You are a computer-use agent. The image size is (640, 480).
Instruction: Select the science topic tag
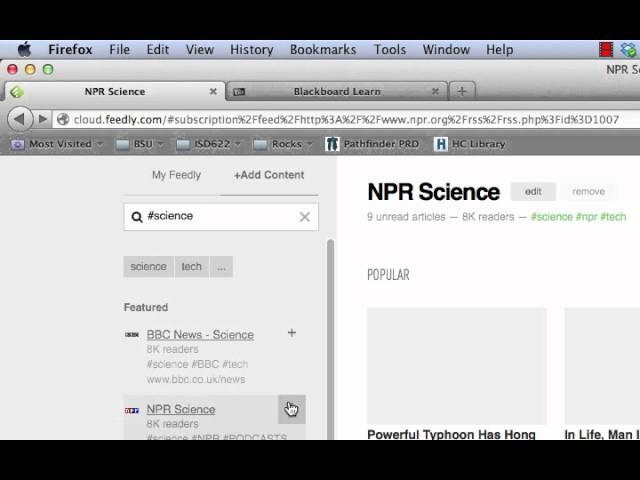148,267
